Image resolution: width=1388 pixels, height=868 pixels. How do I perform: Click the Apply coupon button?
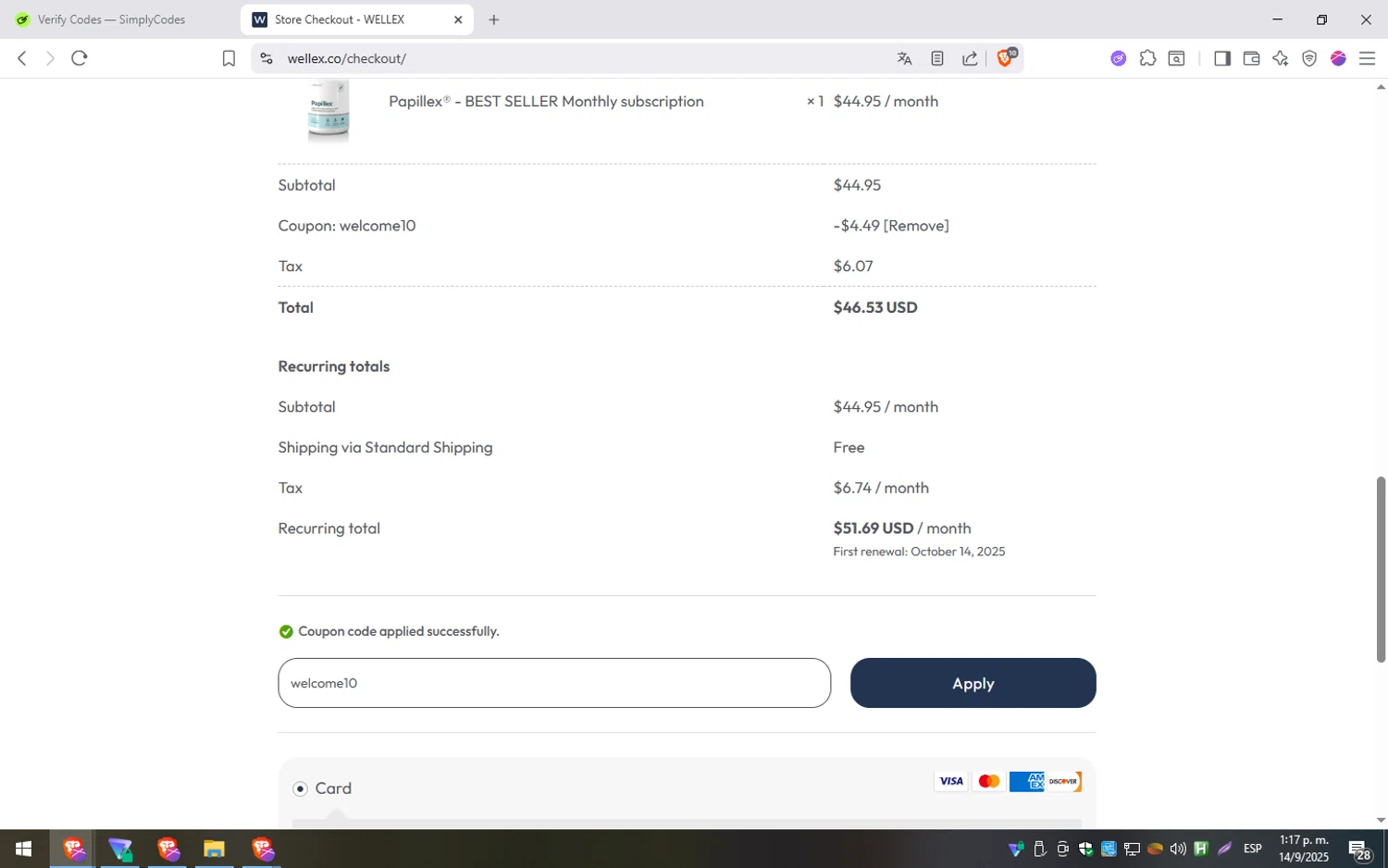coord(973,683)
